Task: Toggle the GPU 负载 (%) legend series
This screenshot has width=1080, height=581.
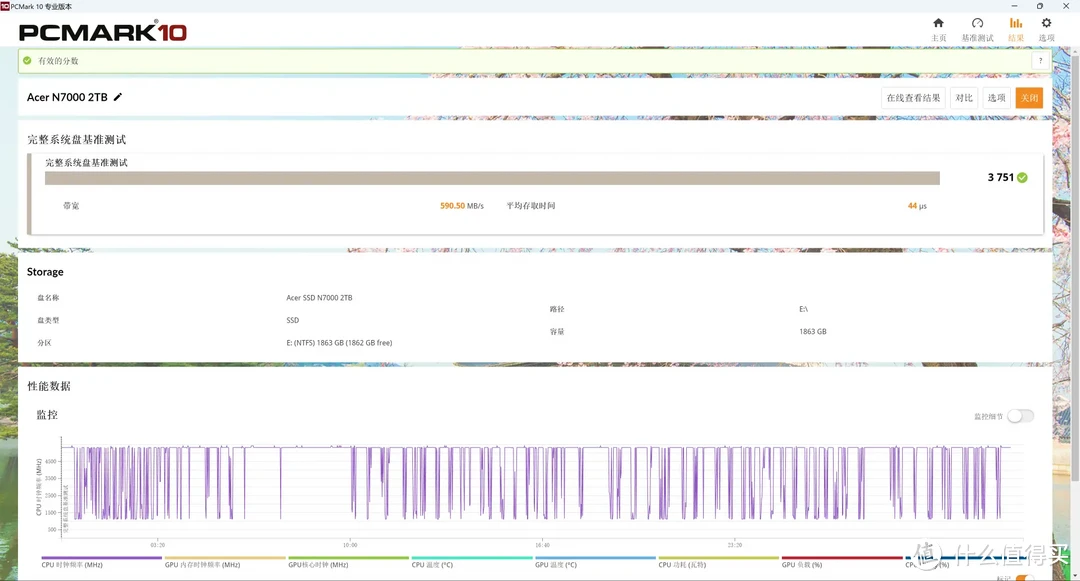Action: [842, 562]
